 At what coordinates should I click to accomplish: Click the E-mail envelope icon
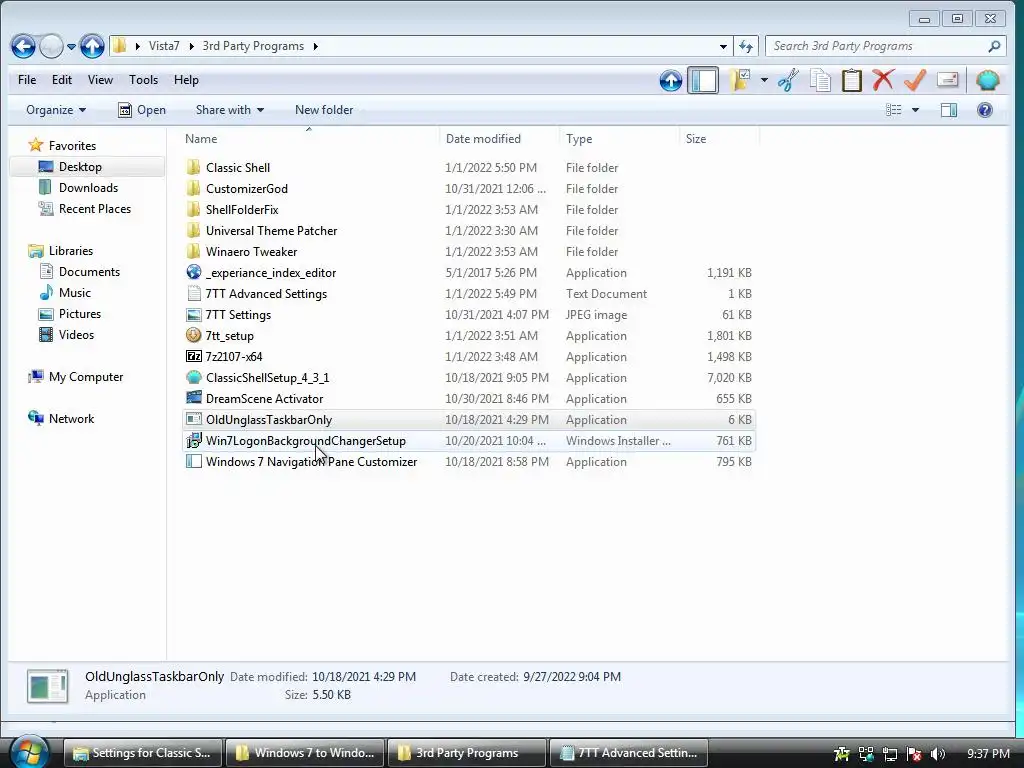point(947,80)
